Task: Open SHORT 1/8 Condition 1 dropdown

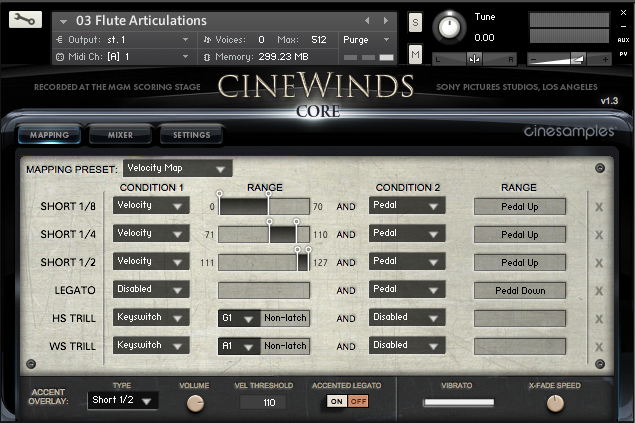Action: [x=151, y=205]
